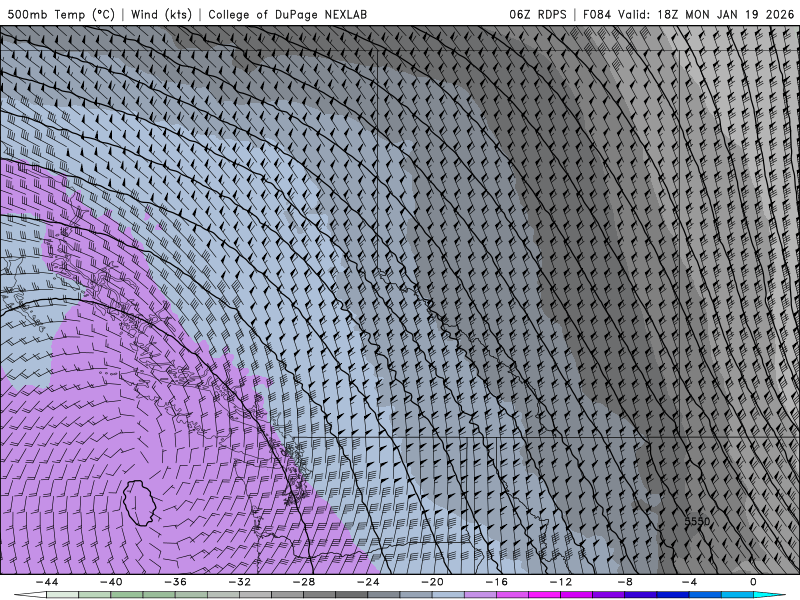The height and width of the screenshot is (600, 800).
Task: Click the -20 colorbar label
Action: click(x=433, y=582)
